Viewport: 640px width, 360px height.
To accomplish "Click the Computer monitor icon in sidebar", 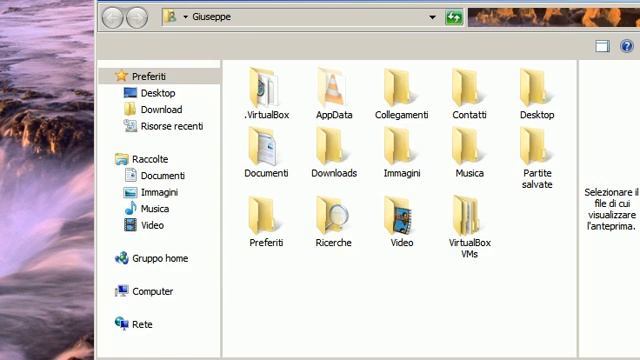I will [122, 291].
